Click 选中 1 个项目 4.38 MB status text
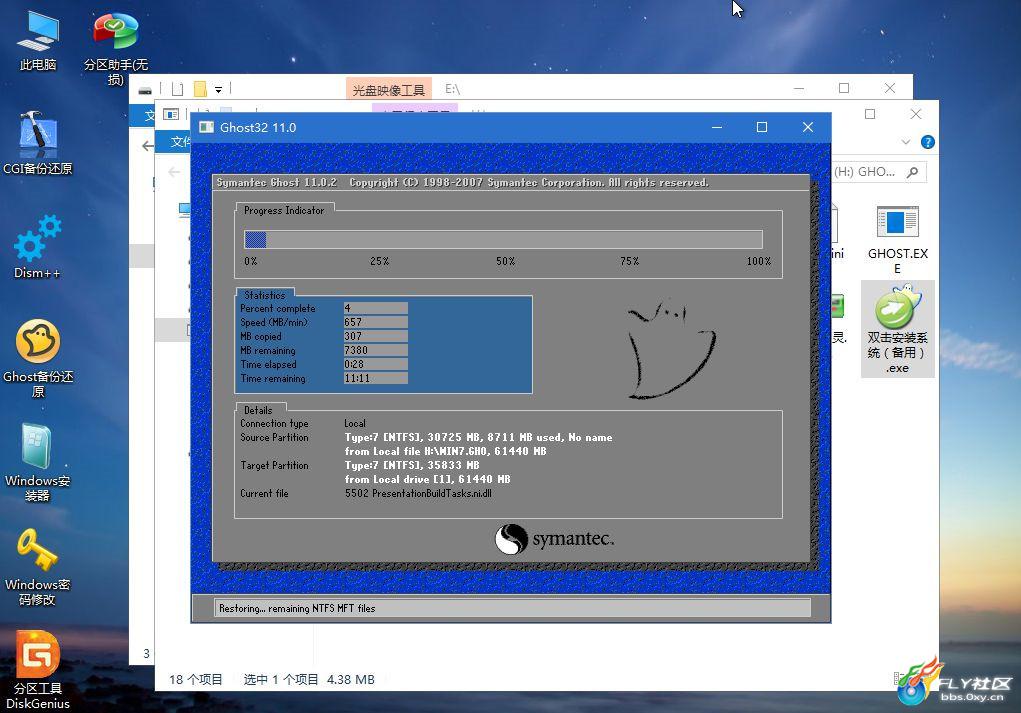The height and width of the screenshot is (713, 1021). [309, 680]
